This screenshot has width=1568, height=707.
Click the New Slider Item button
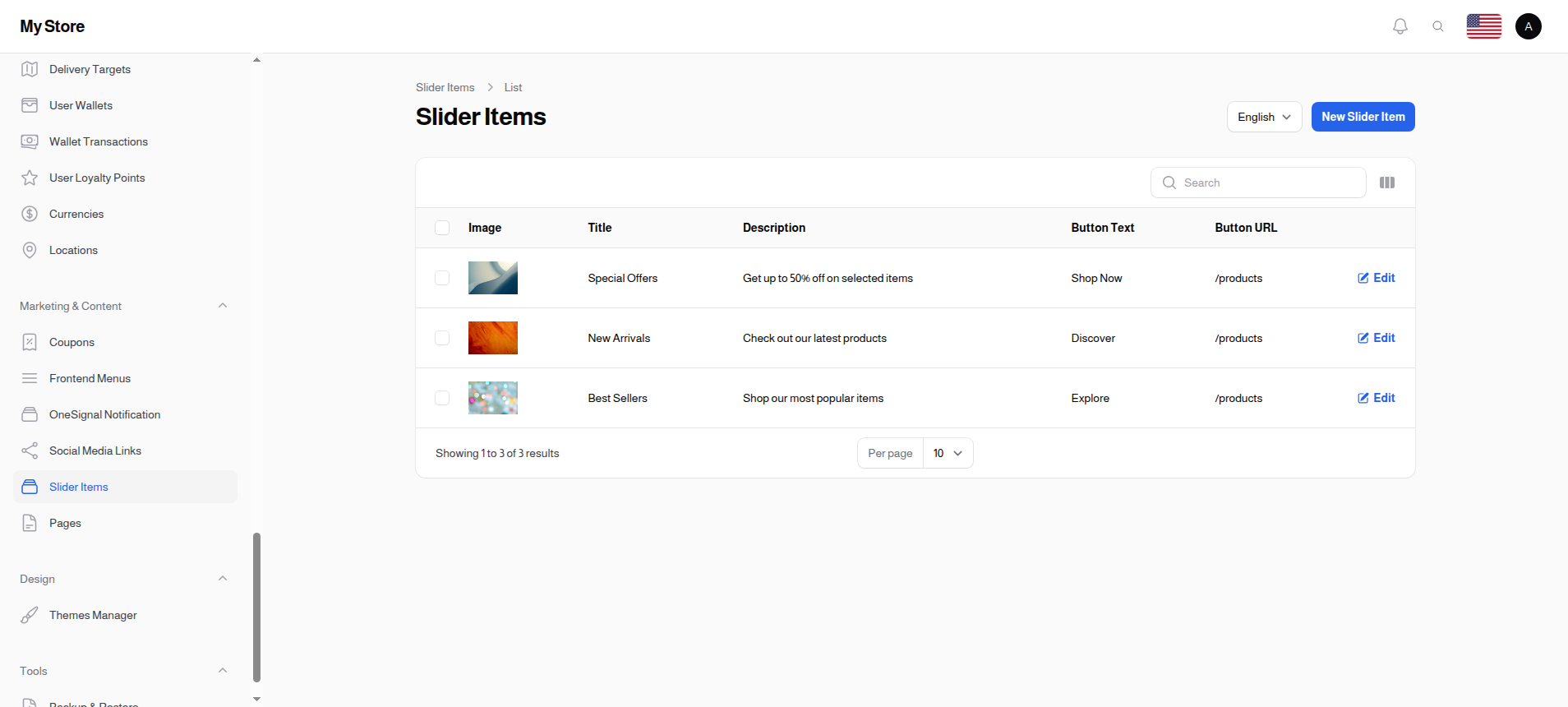pyautogui.click(x=1363, y=117)
